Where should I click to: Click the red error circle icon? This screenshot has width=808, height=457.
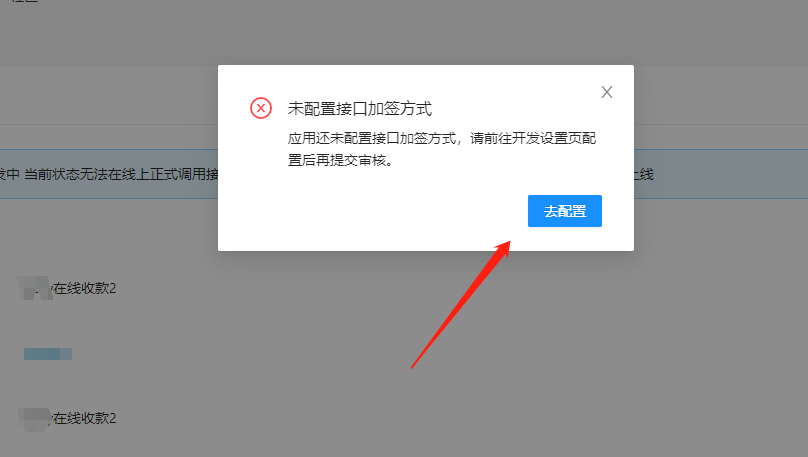pyautogui.click(x=261, y=108)
